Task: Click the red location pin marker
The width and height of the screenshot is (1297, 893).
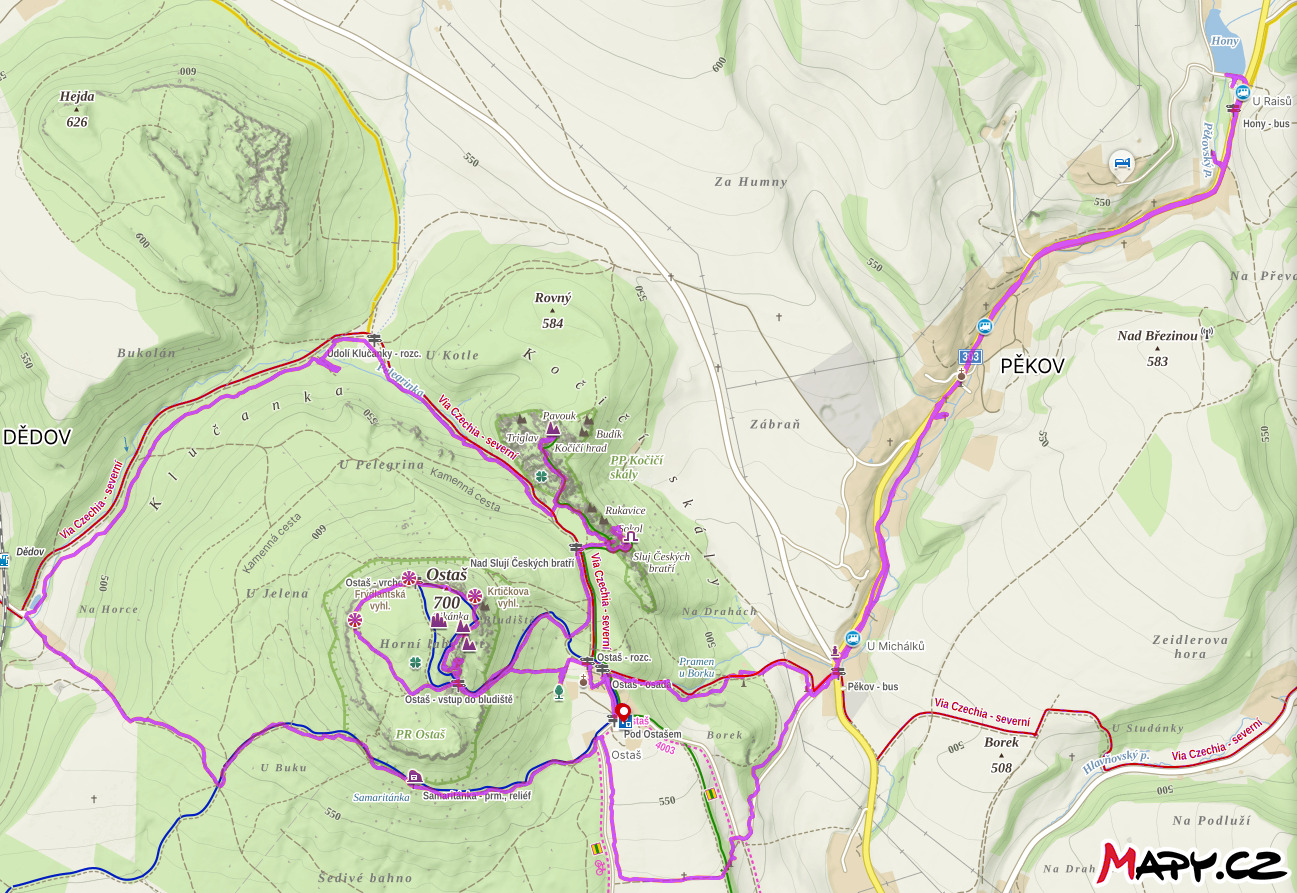Action: 624,713
